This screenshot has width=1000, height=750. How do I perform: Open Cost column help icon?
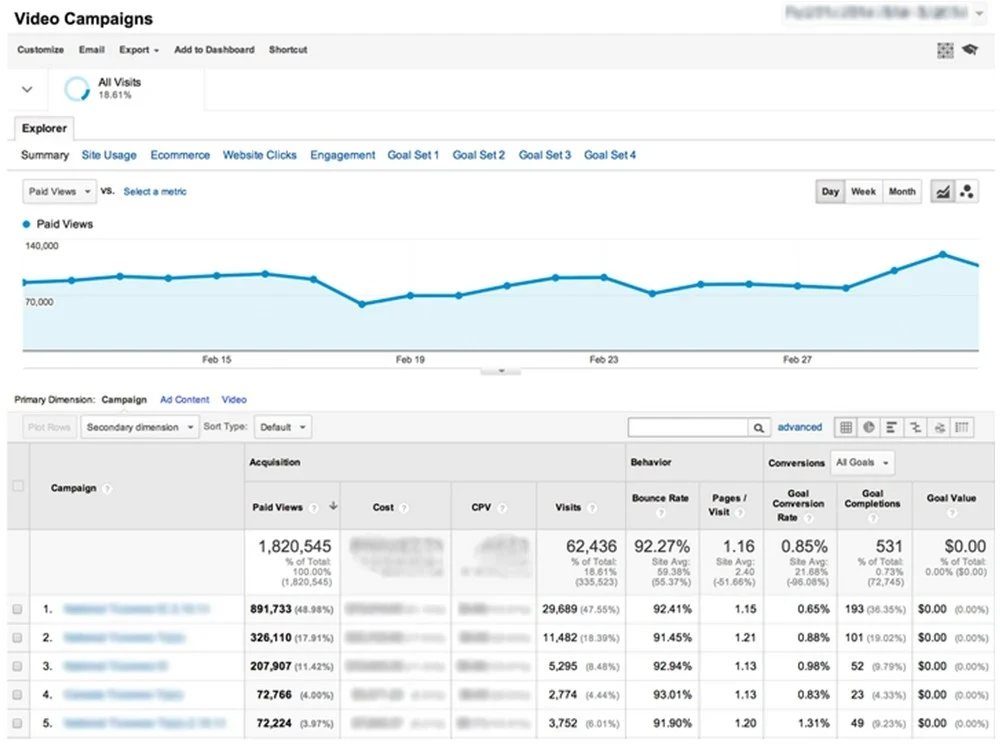click(x=404, y=508)
